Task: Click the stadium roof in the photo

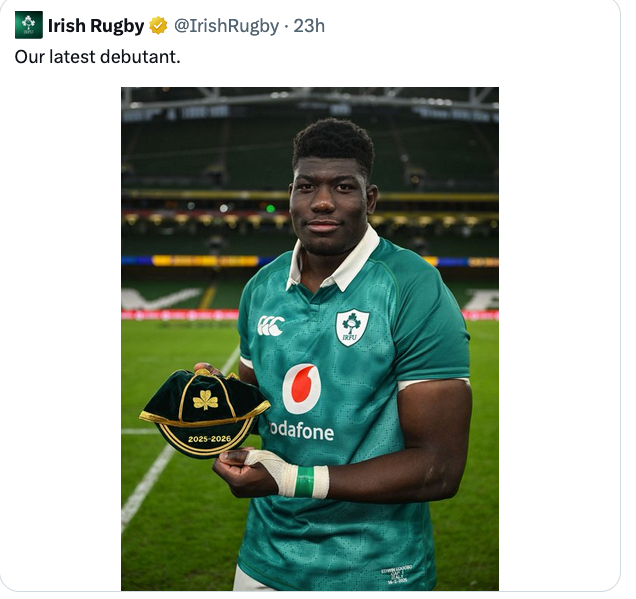Action: [310, 103]
